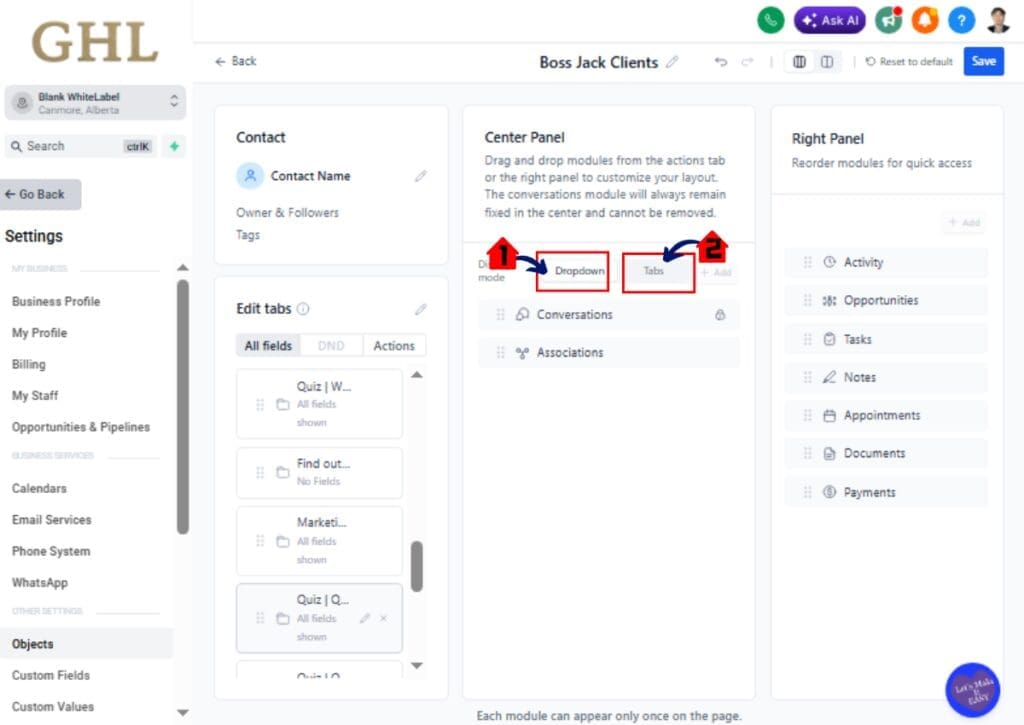Image resolution: width=1024 pixels, height=725 pixels.
Task: Open the bell notifications icon
Action: pos(925,20)
